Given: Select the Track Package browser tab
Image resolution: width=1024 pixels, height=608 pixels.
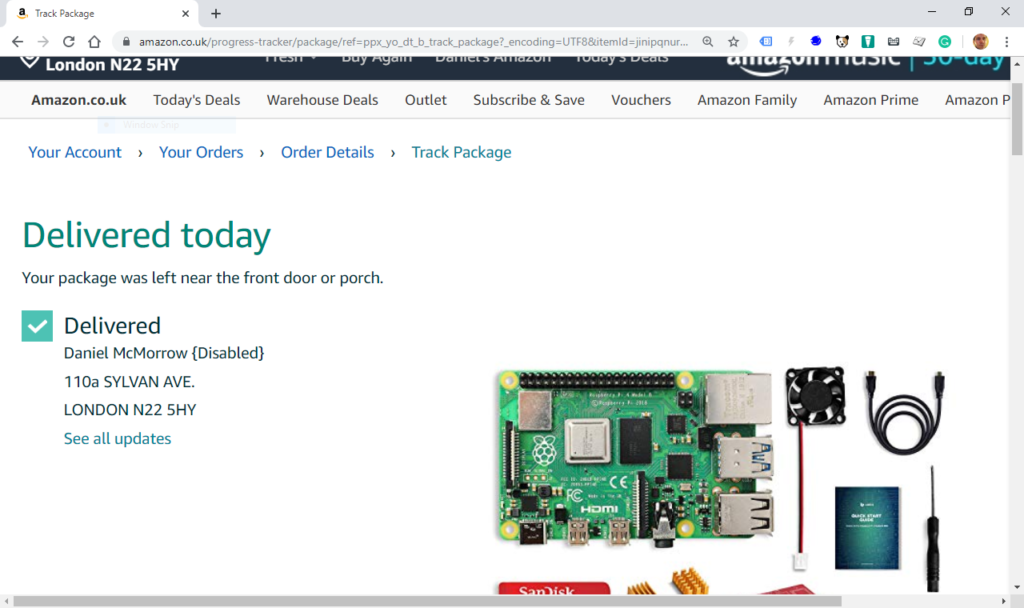Looking at the screenshot, I should point(101,14).
